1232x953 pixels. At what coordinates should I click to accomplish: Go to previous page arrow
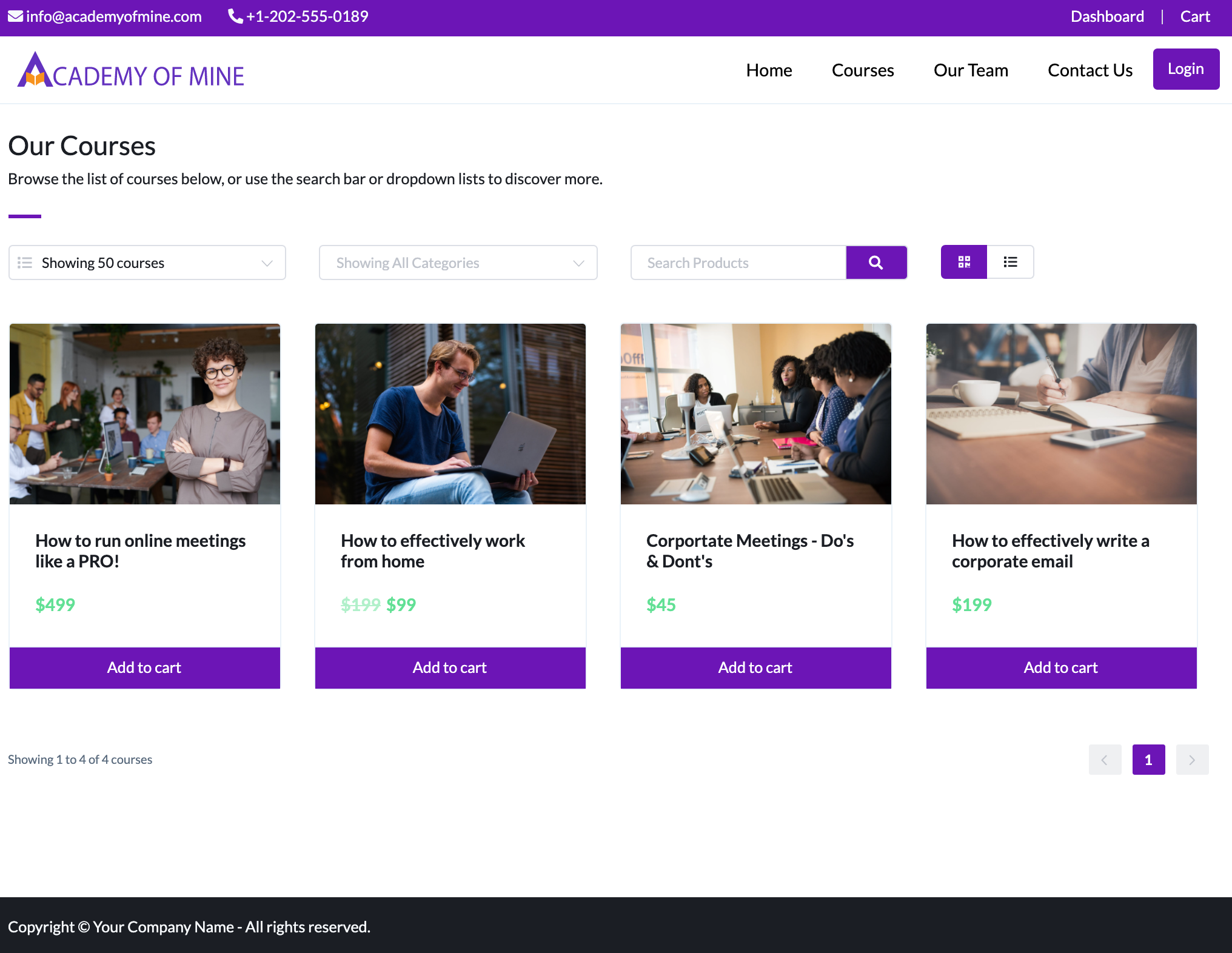1105,760
